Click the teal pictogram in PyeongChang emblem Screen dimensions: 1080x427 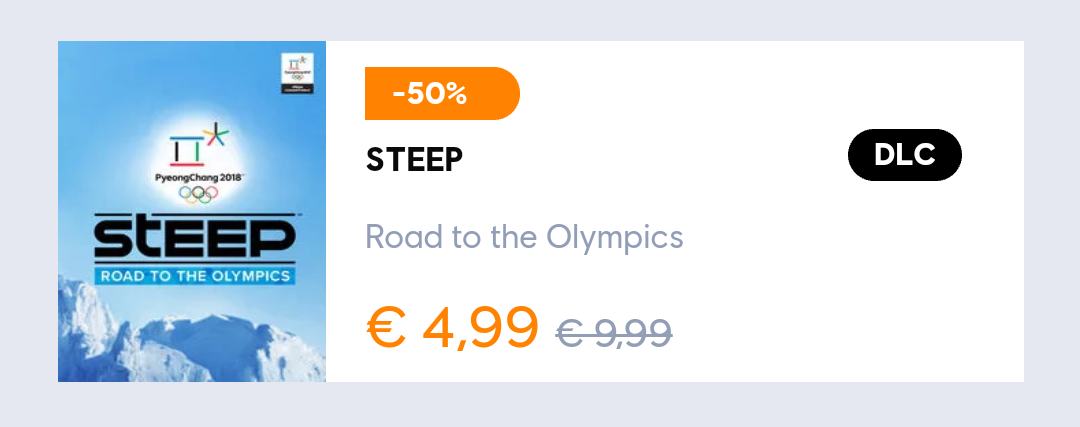(186, 150)
